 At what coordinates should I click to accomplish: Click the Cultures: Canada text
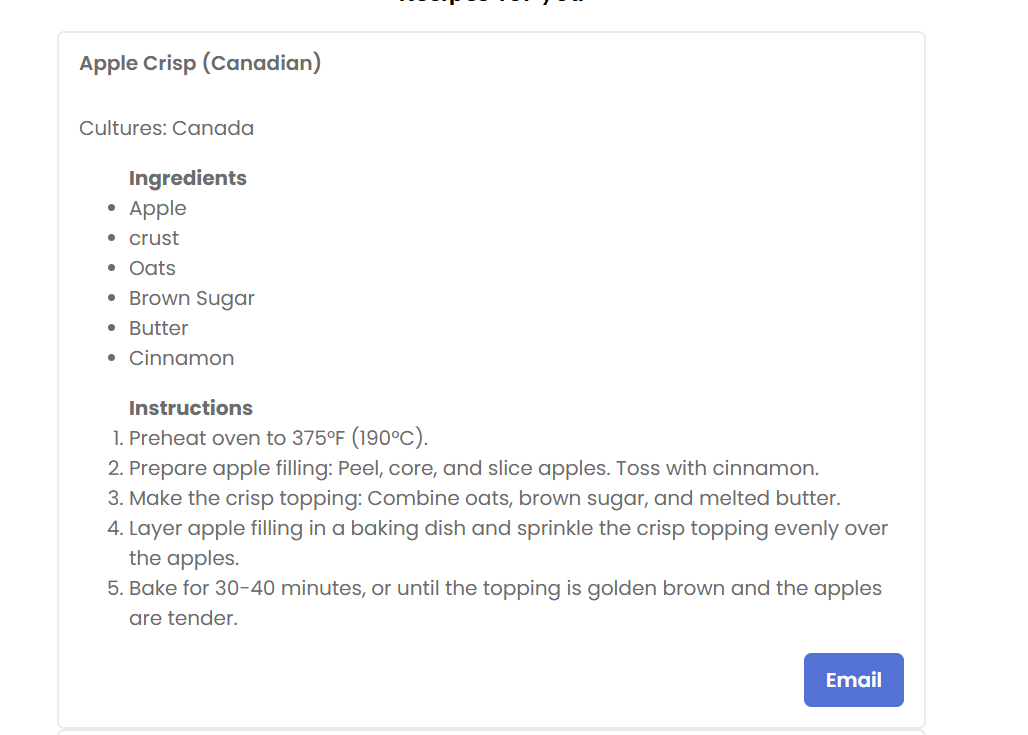tap(167, 128)
